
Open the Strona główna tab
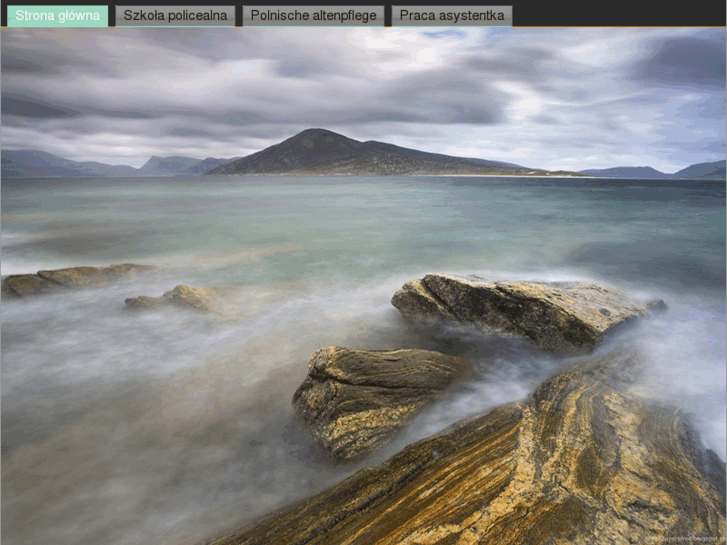pyautogui.click(x=57, y=16)
